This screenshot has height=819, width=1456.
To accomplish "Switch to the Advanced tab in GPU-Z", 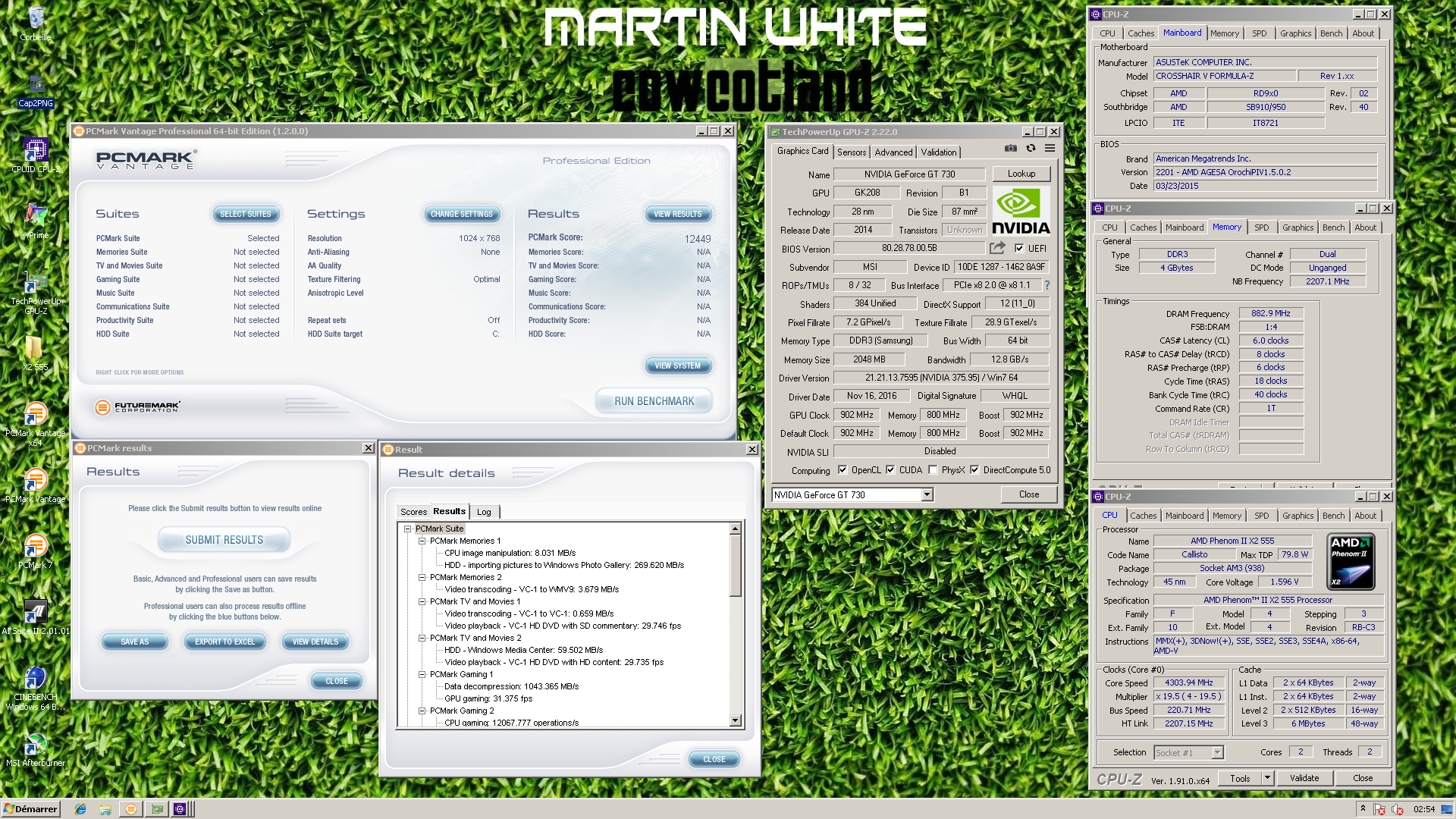I will tap(893, 152).
